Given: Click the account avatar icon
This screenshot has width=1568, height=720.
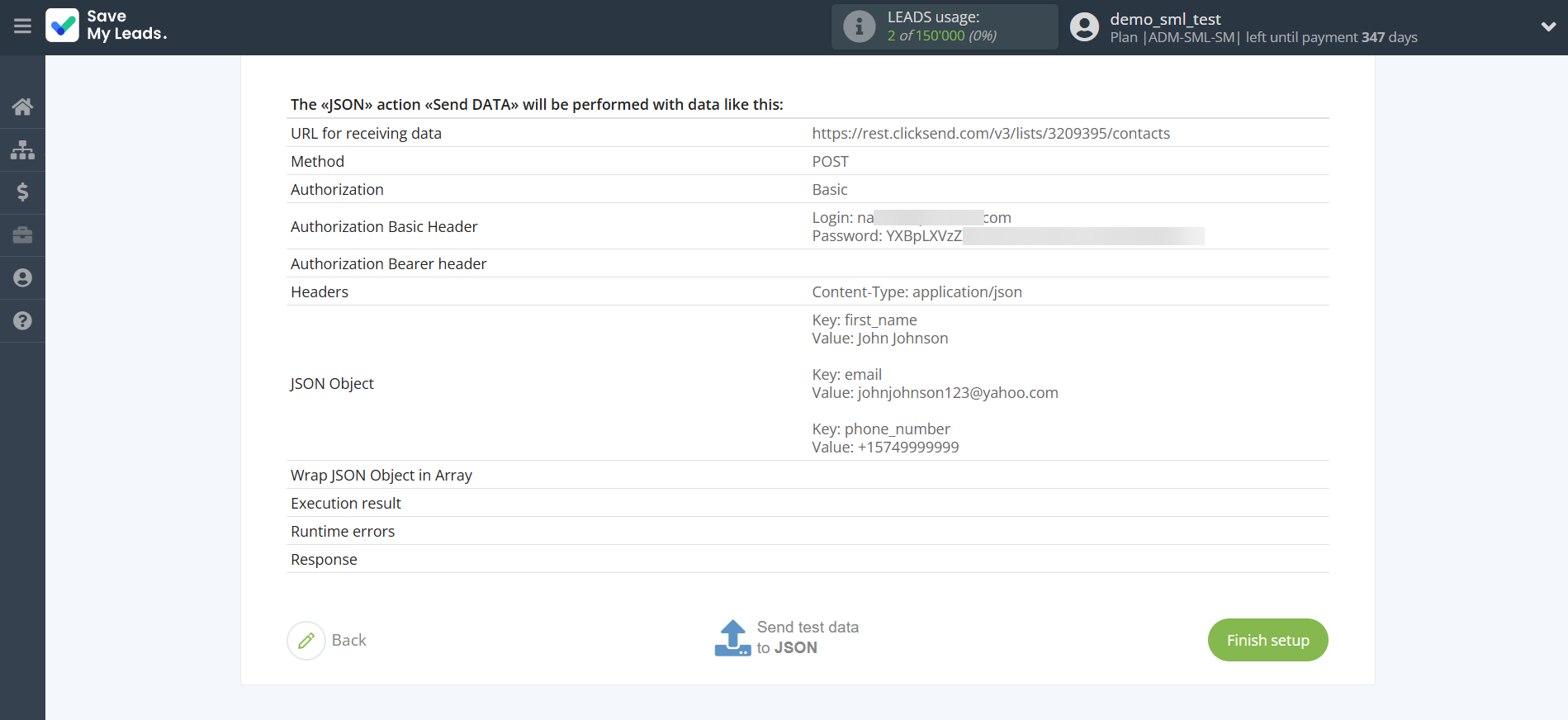Looking at the screenshot, I should [x=1084, y=26].
